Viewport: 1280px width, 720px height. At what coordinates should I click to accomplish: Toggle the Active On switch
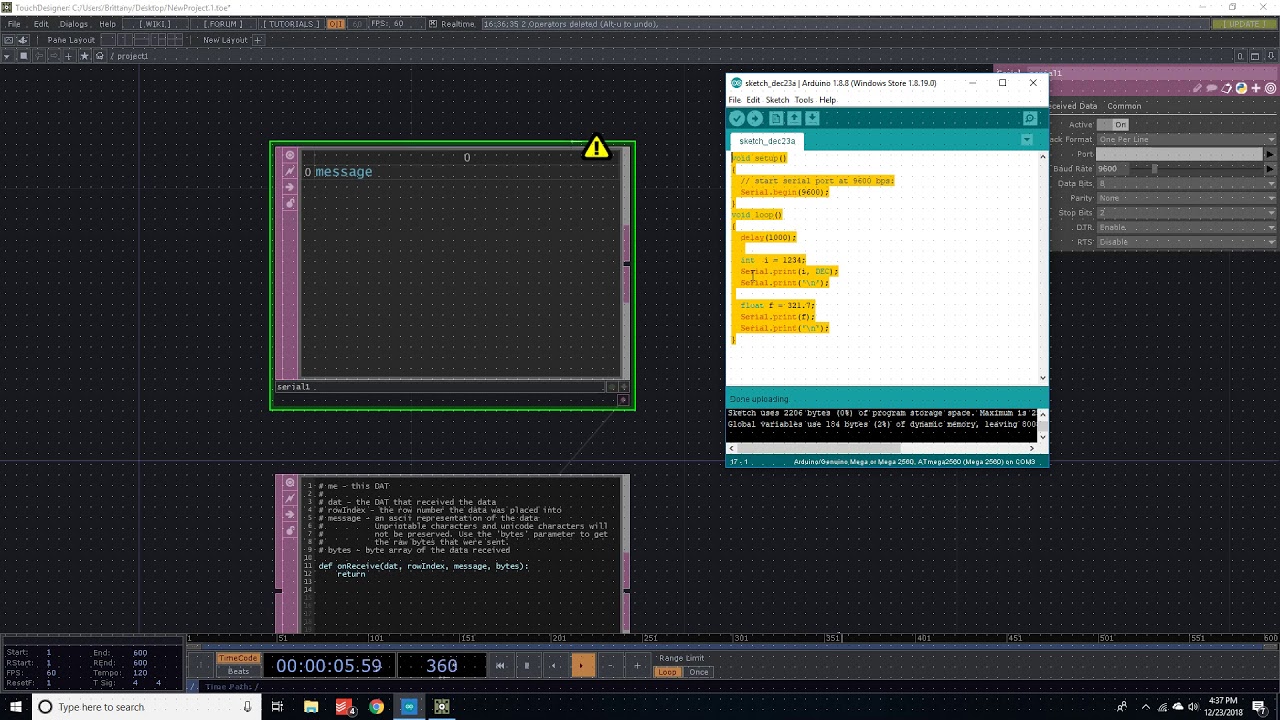(x=1112, y=125)
